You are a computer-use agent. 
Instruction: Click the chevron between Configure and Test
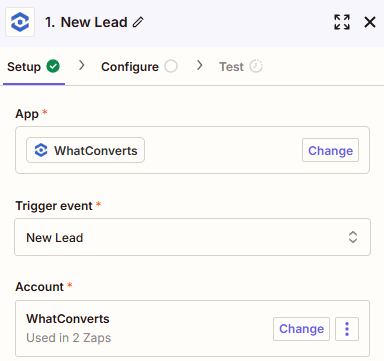199,65
